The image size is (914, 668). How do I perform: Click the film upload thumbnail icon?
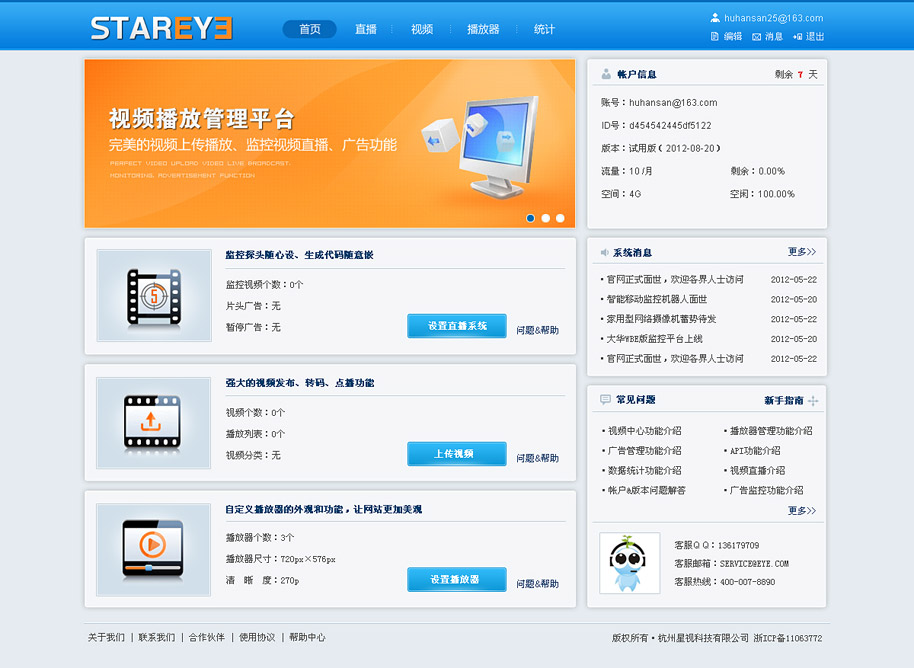[154, 422]
